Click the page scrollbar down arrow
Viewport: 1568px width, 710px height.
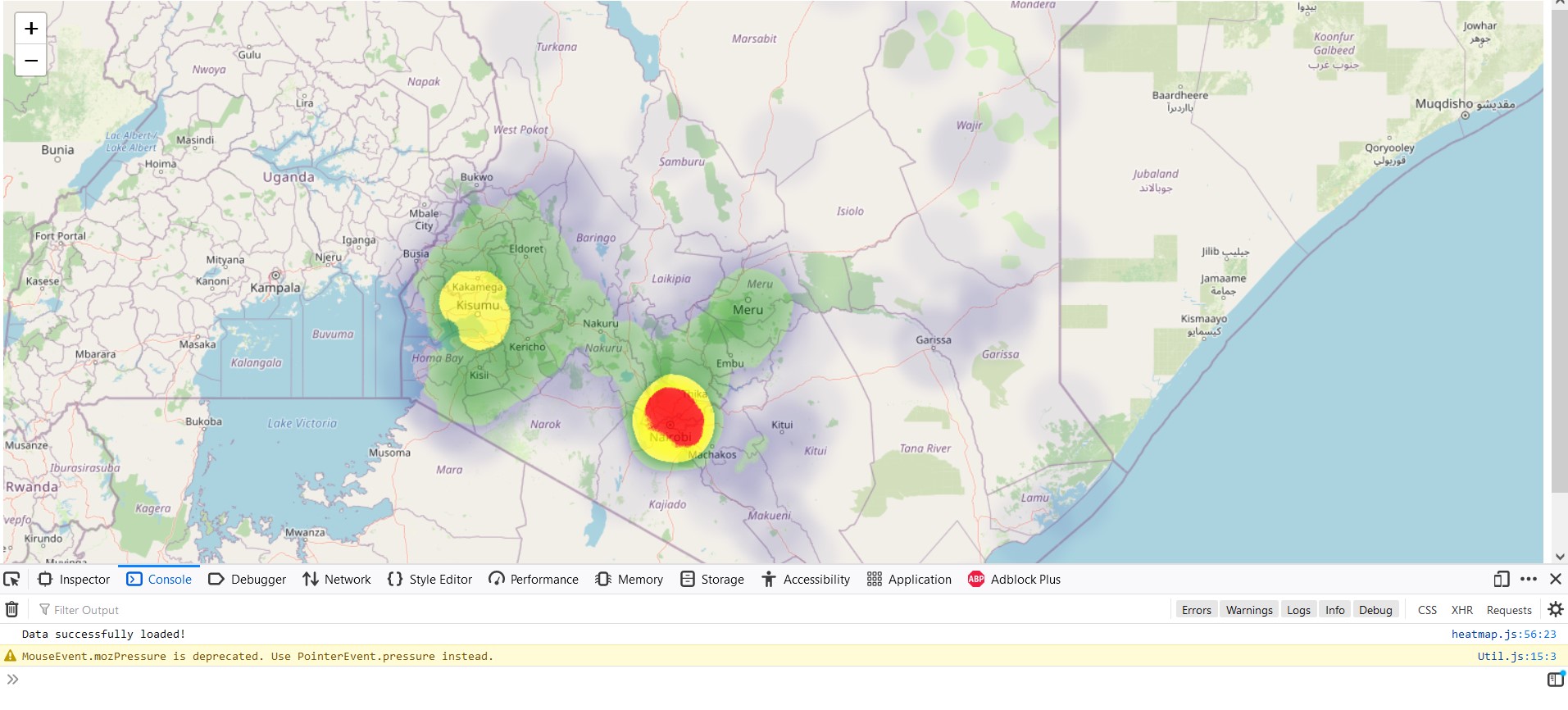click(x=1559, y=557)
